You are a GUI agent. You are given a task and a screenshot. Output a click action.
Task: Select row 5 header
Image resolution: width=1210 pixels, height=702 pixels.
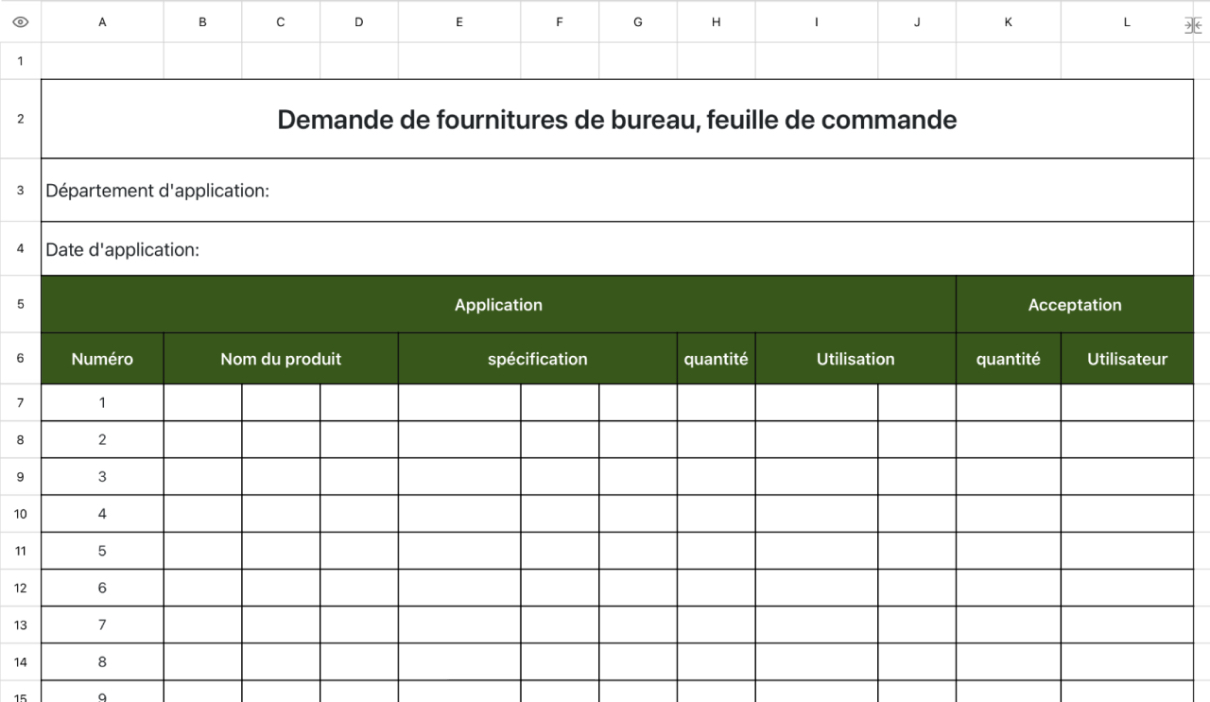[20, 304]
